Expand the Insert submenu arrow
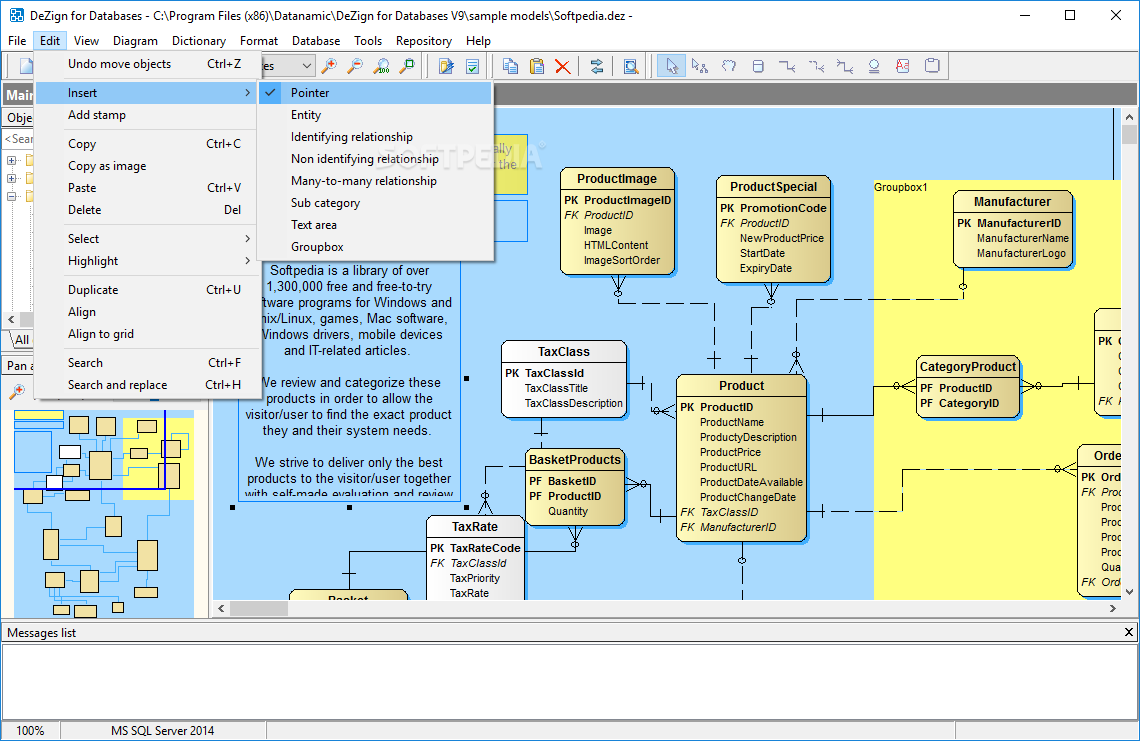 (247, 93)
